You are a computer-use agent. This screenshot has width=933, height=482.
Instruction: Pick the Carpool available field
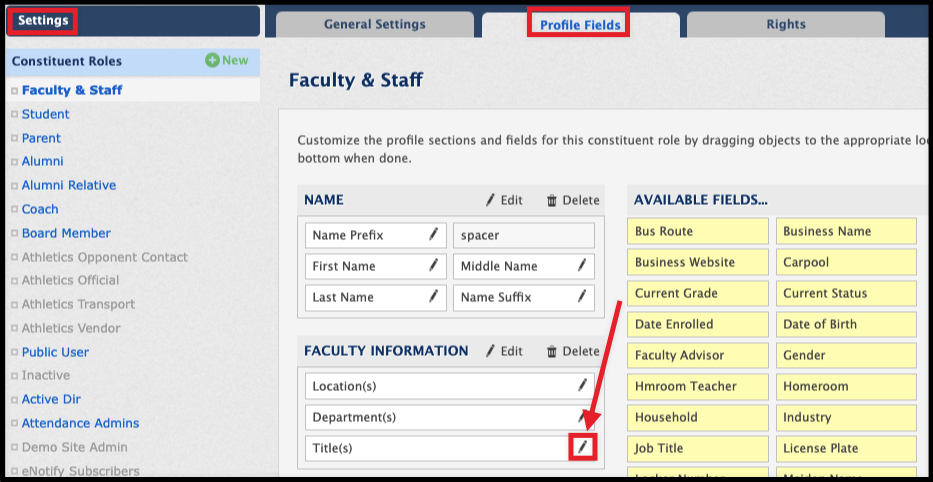(846, 262)
